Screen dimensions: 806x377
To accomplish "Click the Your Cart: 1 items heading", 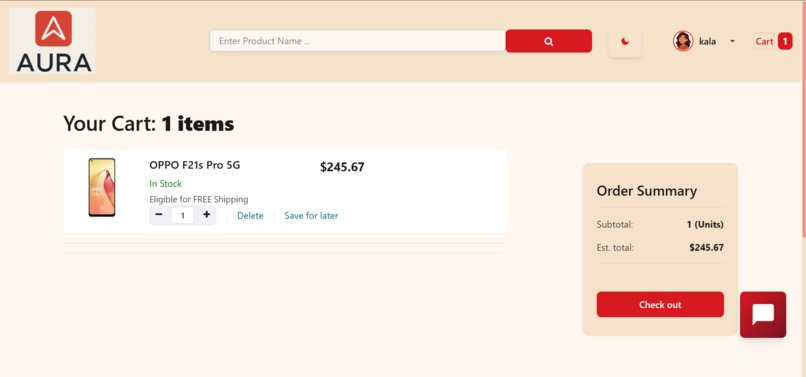I will [149, 124].
